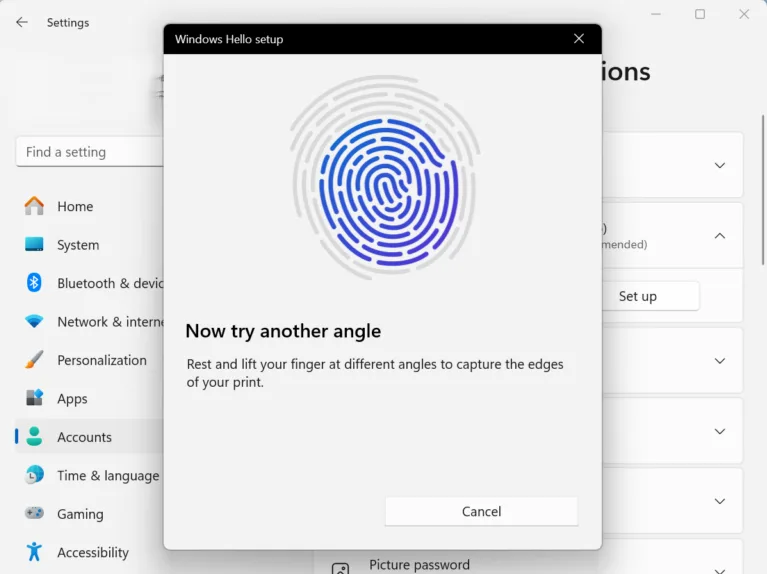Click the Accessibility figure icon
This screenshot has width=767, height=574.
[34, 551]
